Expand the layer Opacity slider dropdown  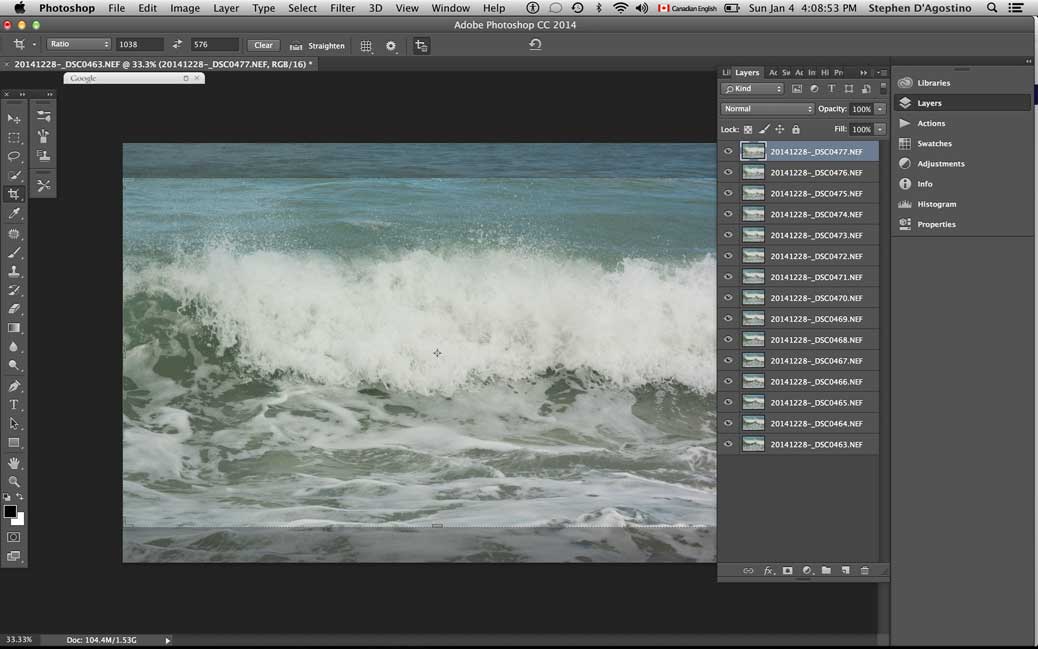point(880,109)
